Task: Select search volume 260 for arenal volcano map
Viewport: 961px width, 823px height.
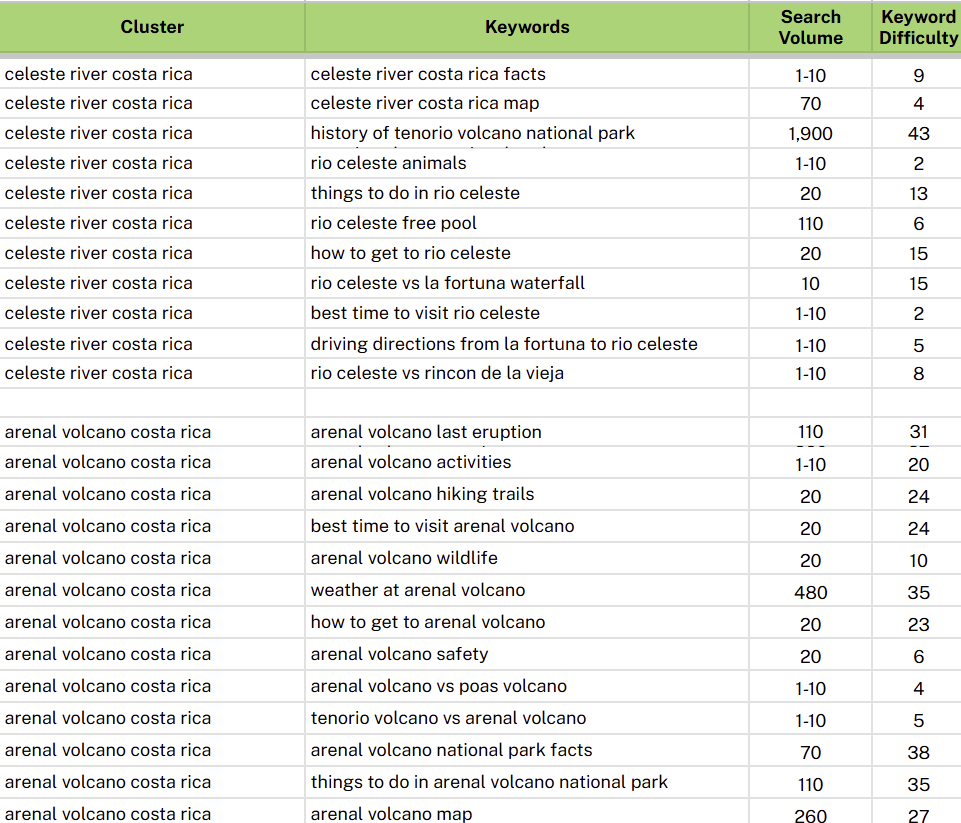Action: pyautogui.click(x=810, y=812)
